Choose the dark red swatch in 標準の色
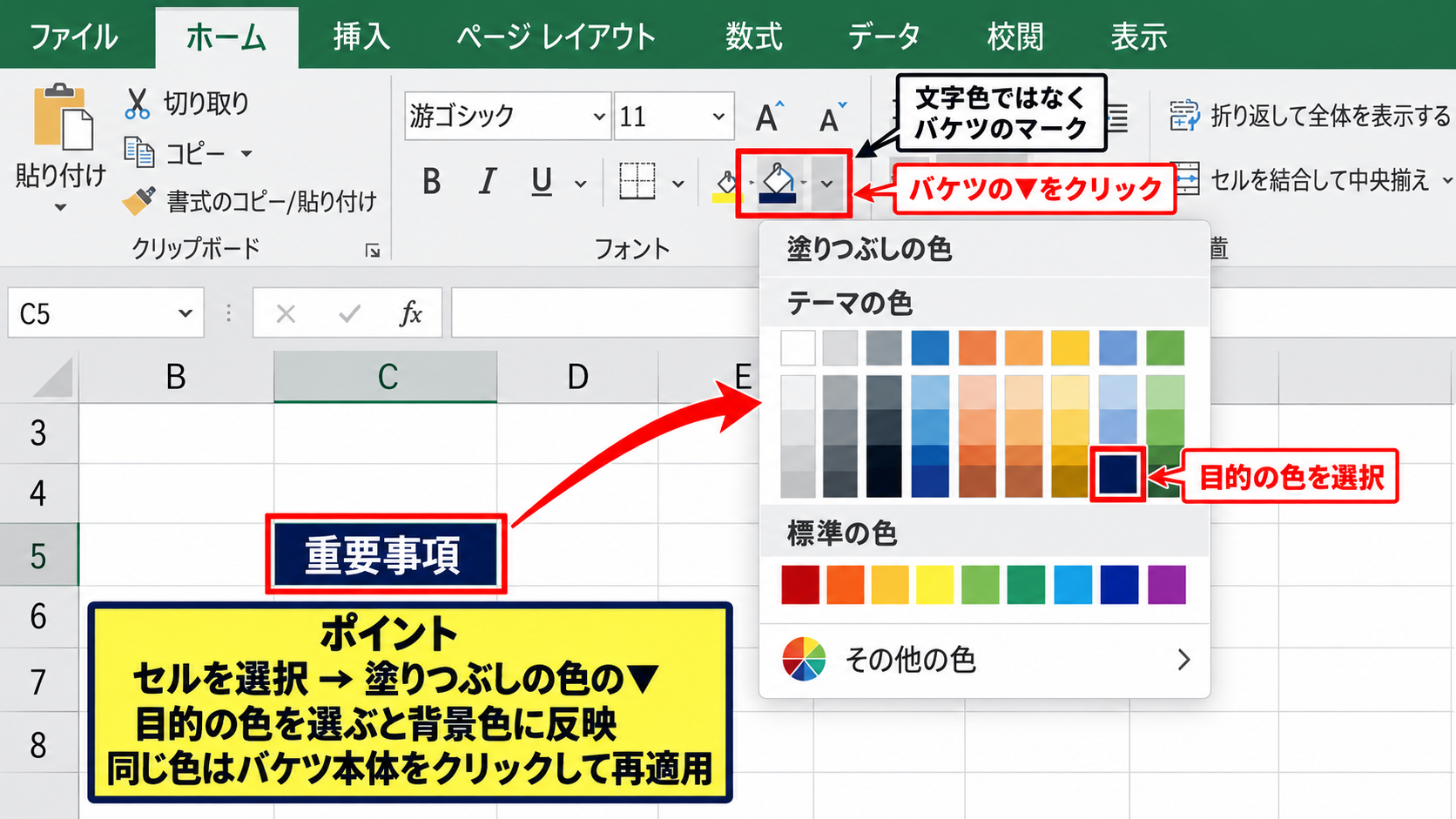The height and width of the screenshot is (819, 1456). [800, 585]
